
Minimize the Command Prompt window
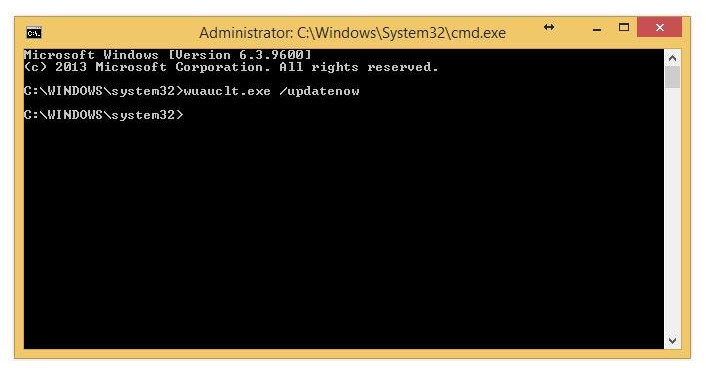point(597,30)
